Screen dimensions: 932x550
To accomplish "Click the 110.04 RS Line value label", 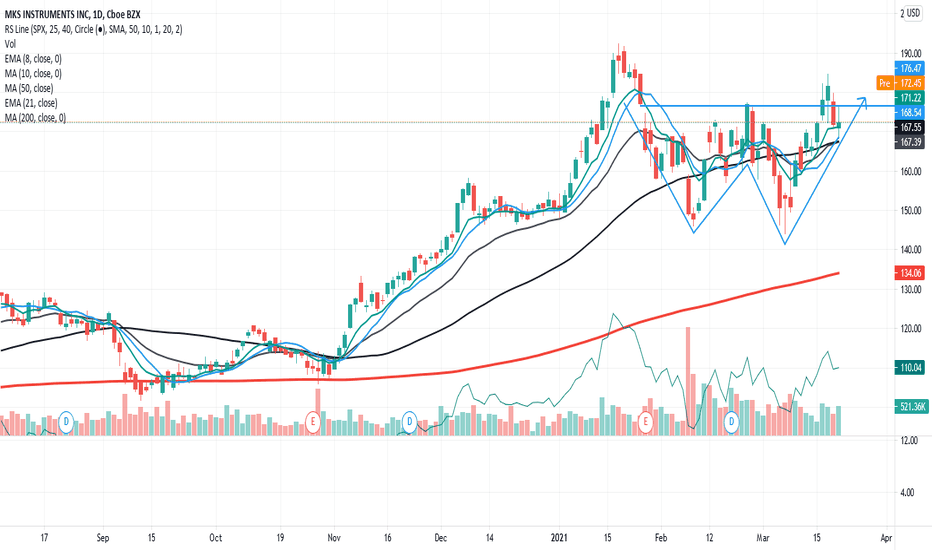I will coord(909,367).
